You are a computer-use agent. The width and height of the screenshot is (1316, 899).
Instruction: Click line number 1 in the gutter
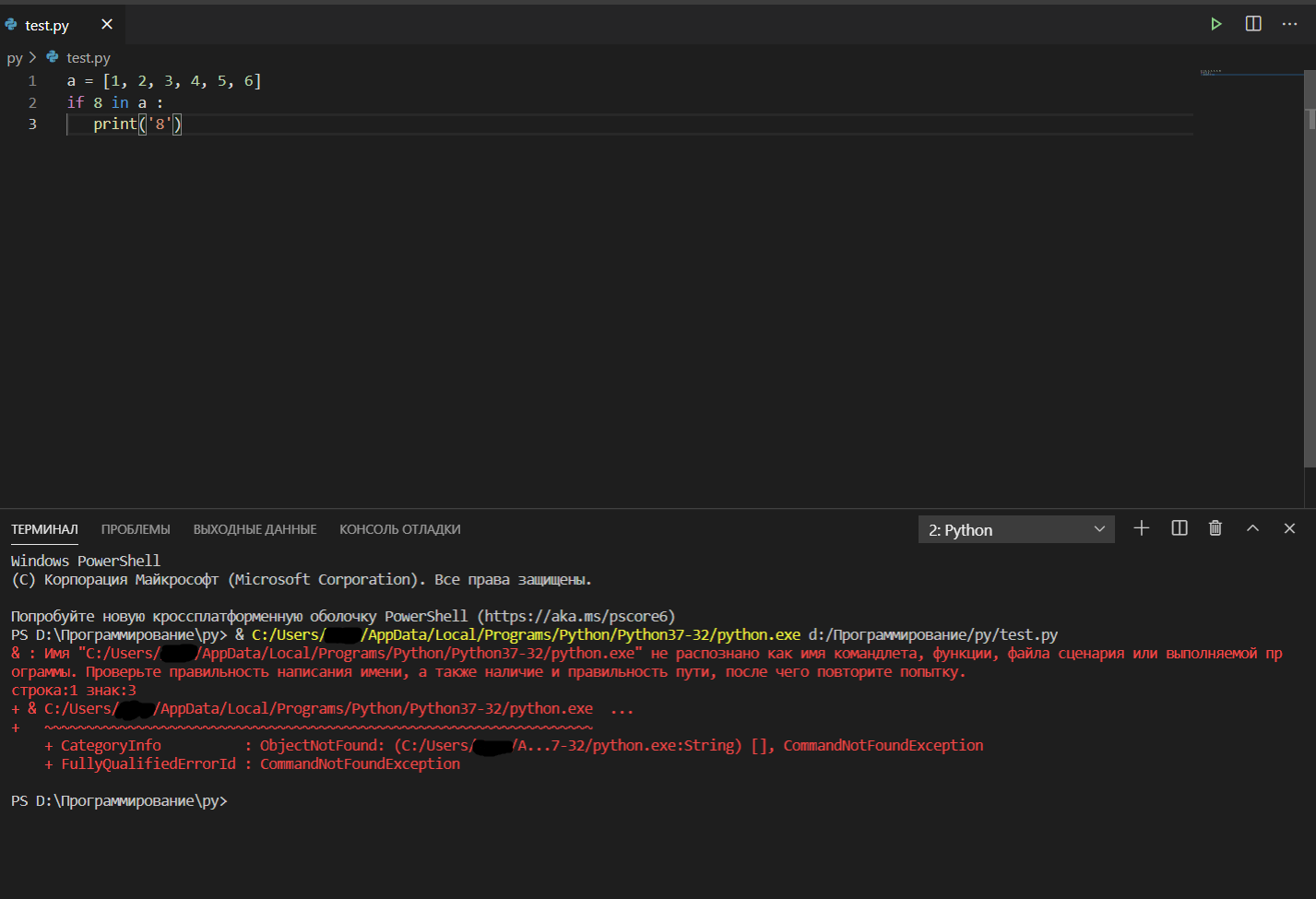coord(32,81)
